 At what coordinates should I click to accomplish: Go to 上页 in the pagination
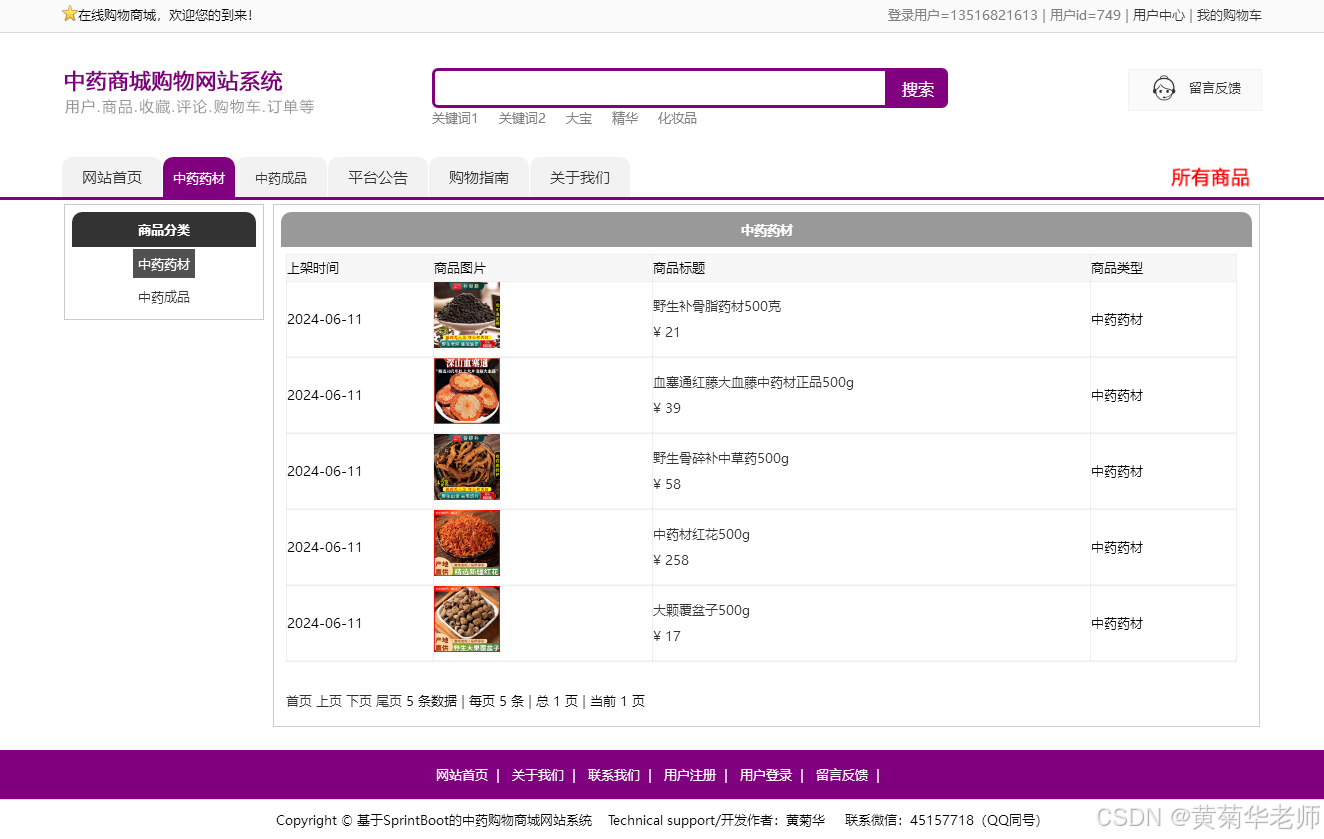tap(329, 701)
